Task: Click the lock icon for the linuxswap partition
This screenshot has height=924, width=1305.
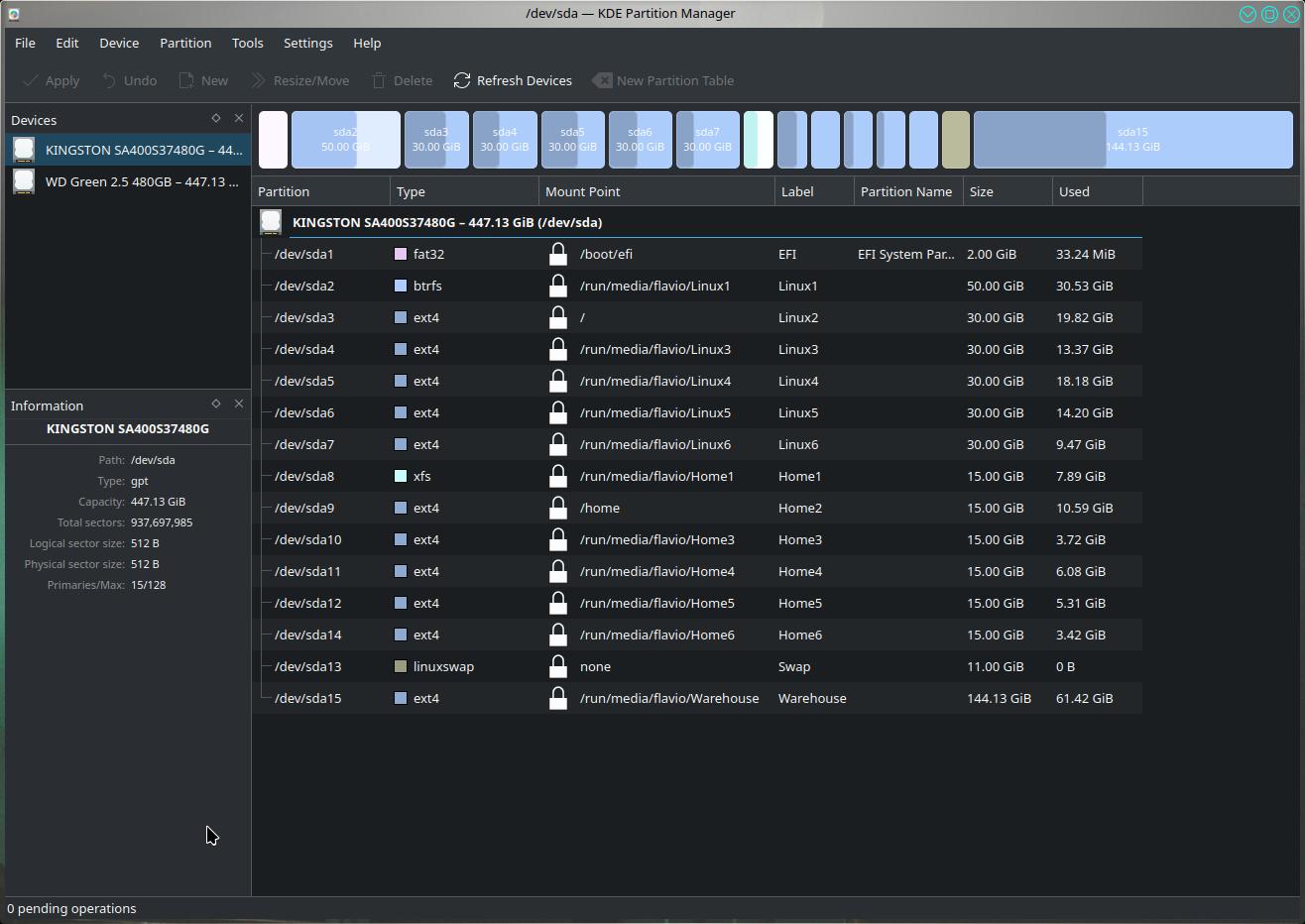Action: [558, 666]
